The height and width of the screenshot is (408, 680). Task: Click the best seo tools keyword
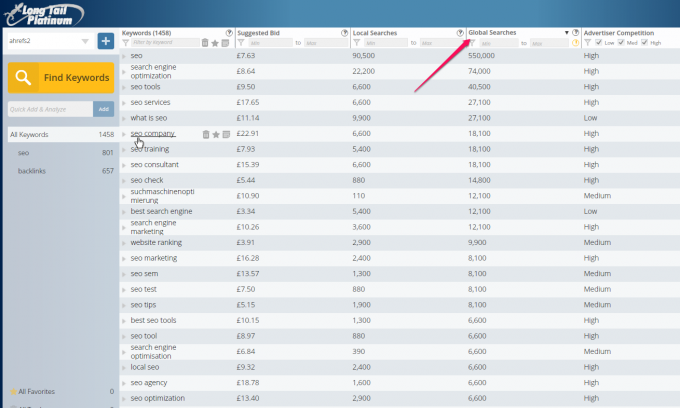click(154, 320)
